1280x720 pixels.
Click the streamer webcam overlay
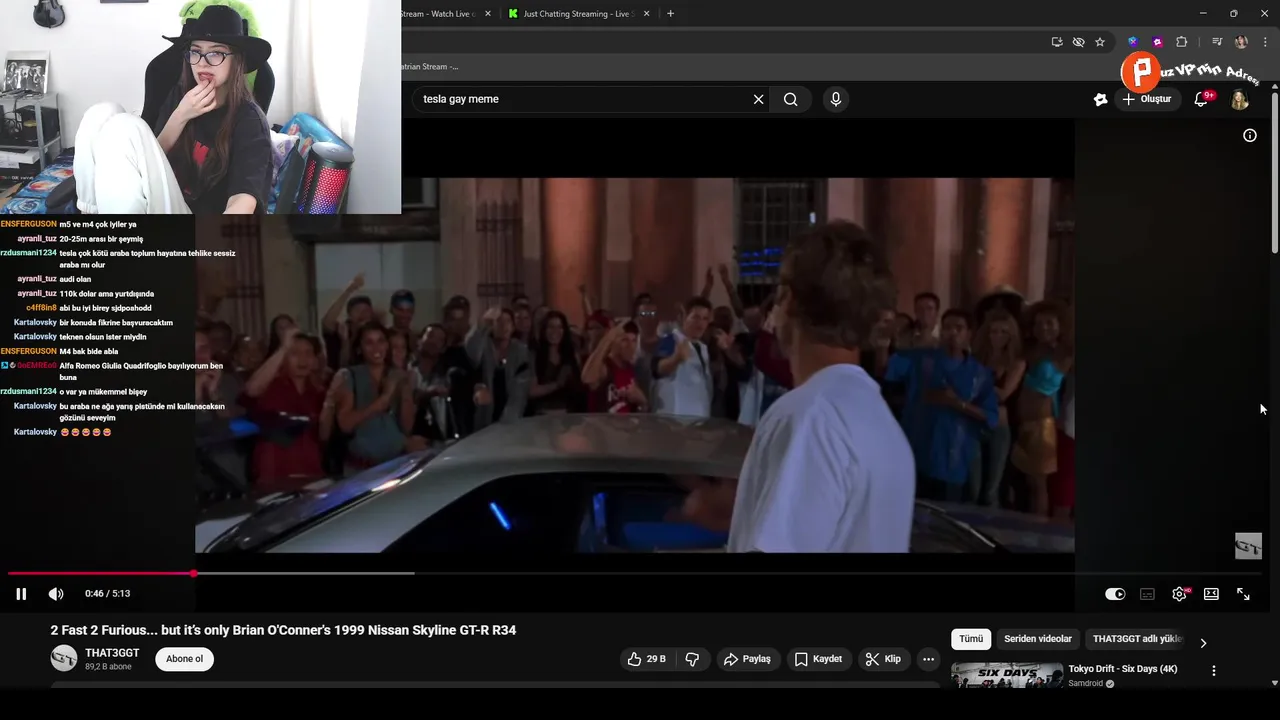[200, 107]
